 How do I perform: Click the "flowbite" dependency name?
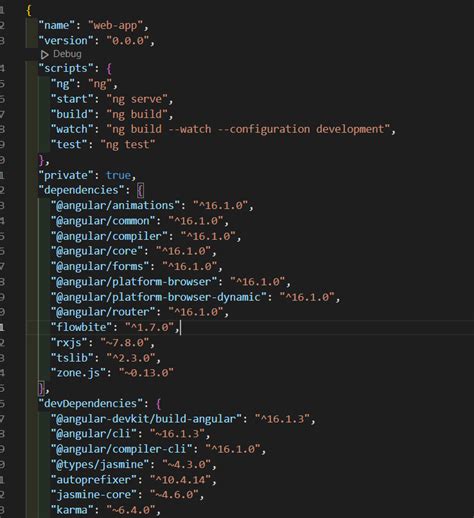82,327
